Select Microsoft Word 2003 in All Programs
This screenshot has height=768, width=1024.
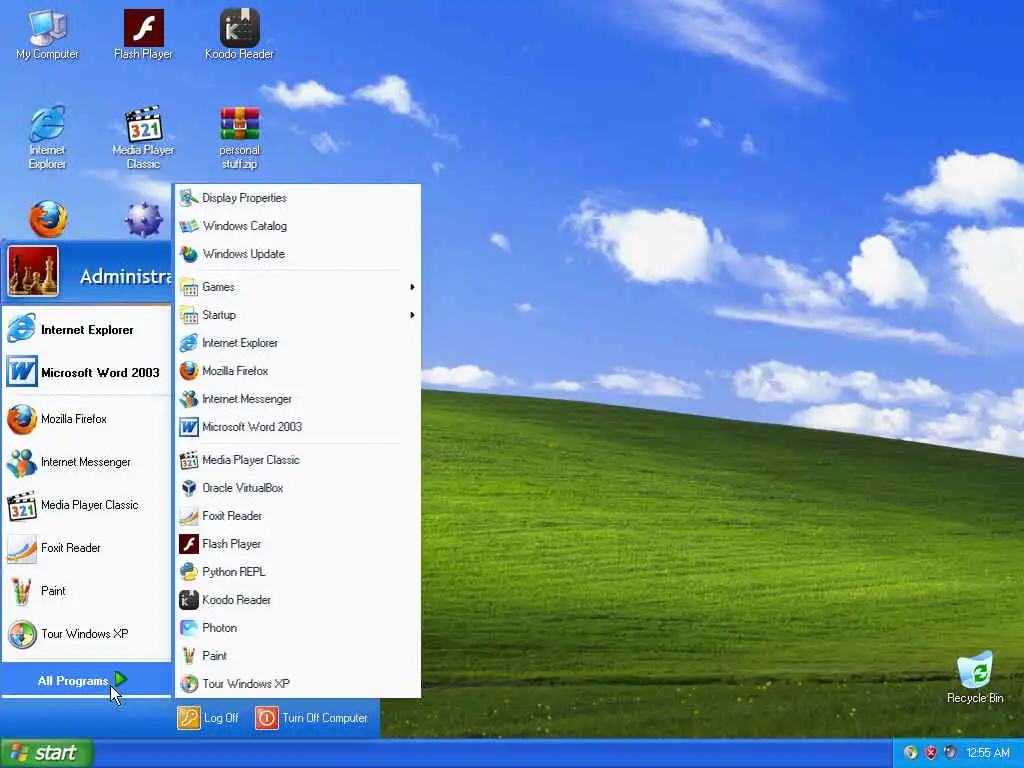point(297,427)
